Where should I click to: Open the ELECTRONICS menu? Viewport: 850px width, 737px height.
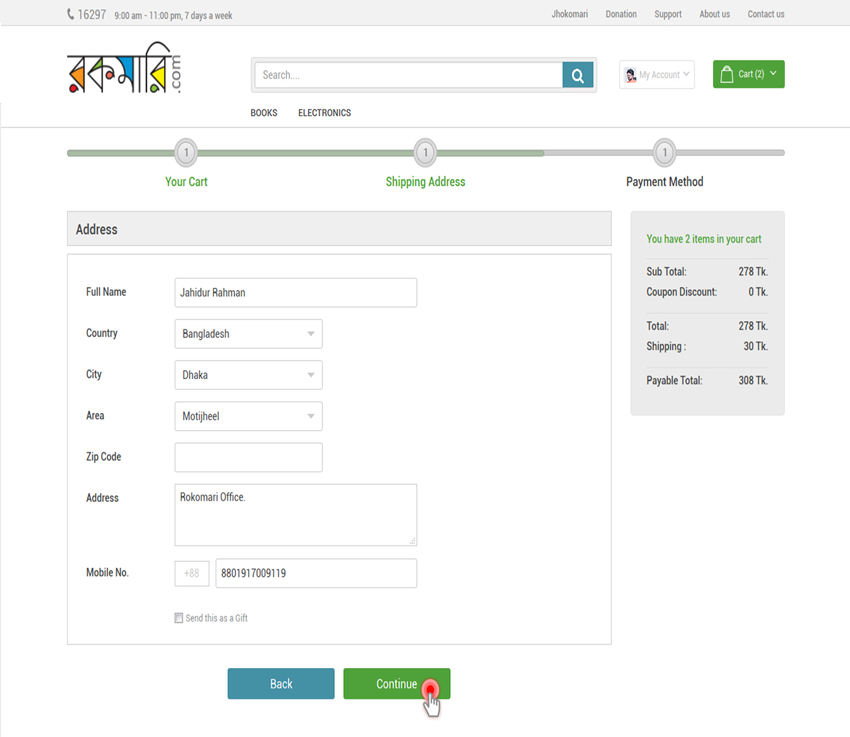tap(324, 113)
